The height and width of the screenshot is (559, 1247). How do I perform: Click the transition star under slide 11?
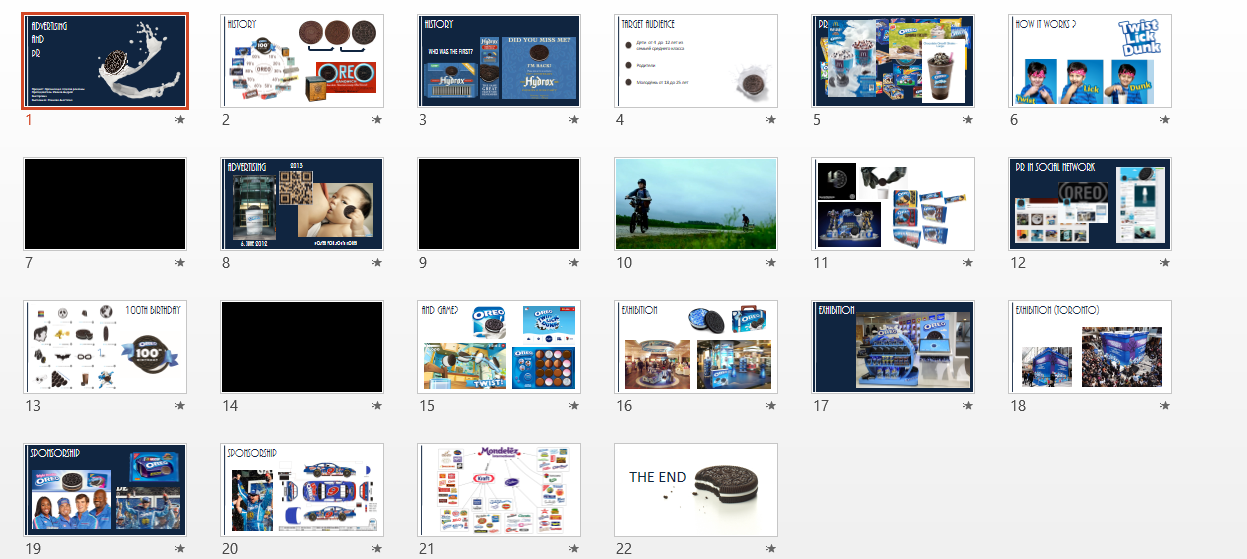click(x=968, y=263)
